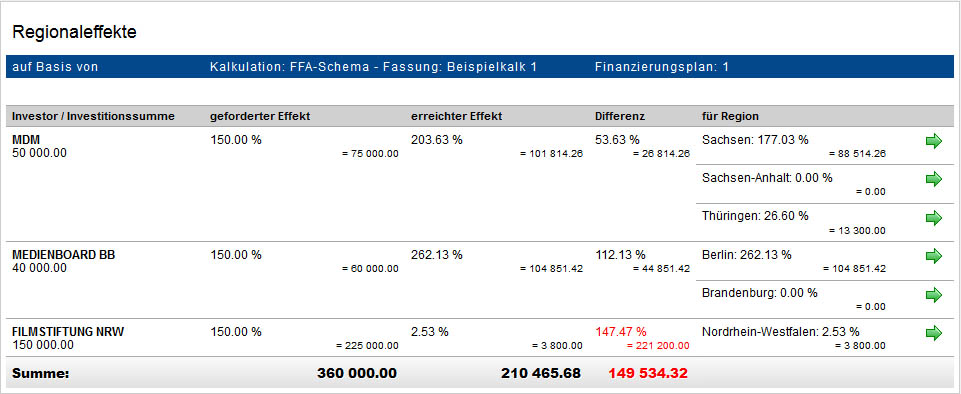Click the 'Differenz' column header
961x394 pixels.
pos(620,116)
